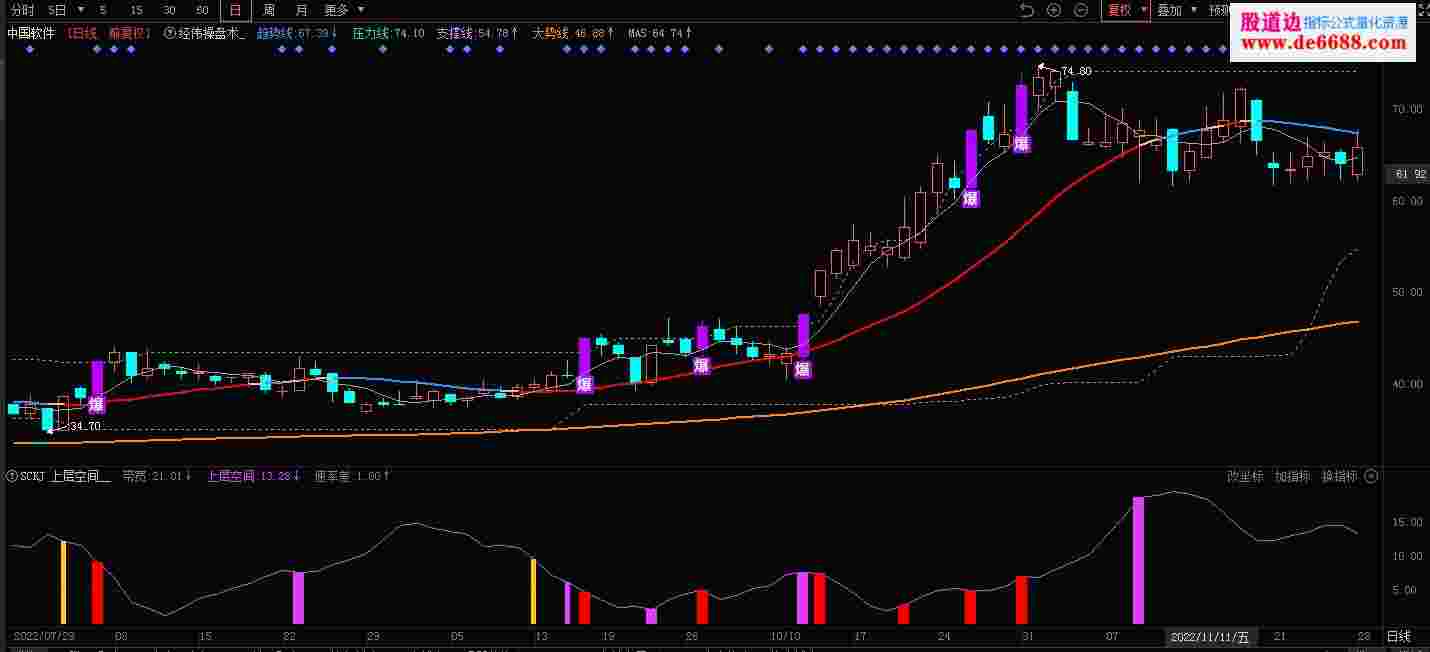
Task: Select the 日 daily period tab
Action: [x=235, y=10]
